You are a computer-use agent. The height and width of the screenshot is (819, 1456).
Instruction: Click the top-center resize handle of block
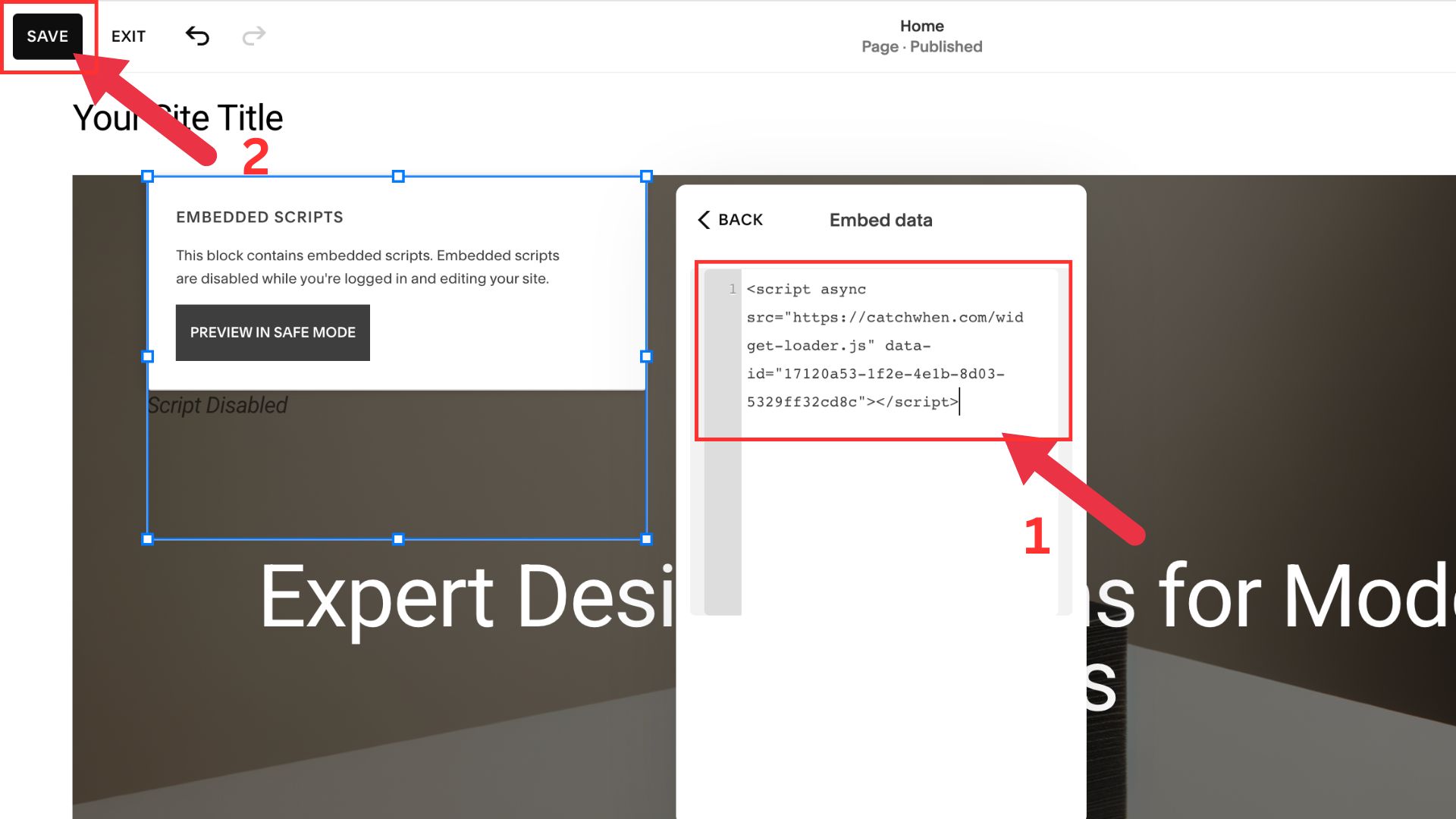(398, 177)
